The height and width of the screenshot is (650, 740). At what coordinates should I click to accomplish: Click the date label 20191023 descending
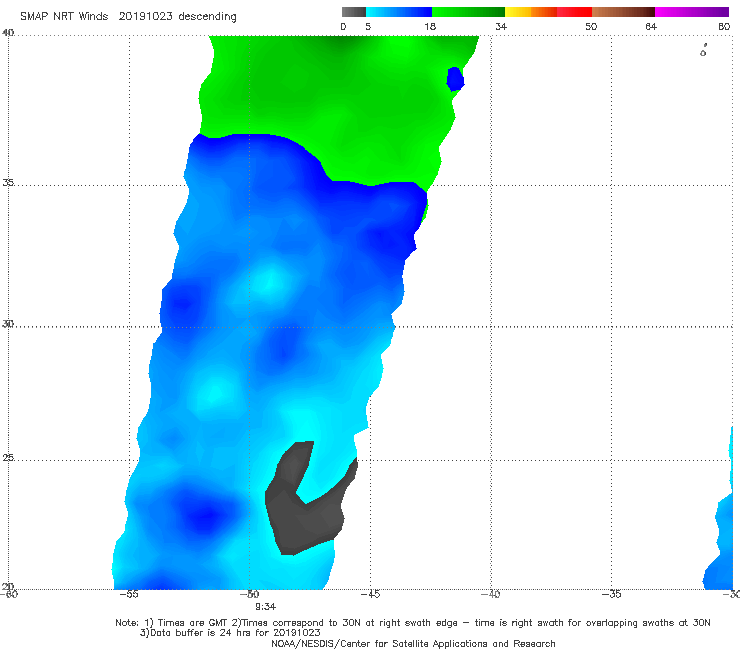pos(177,16)
